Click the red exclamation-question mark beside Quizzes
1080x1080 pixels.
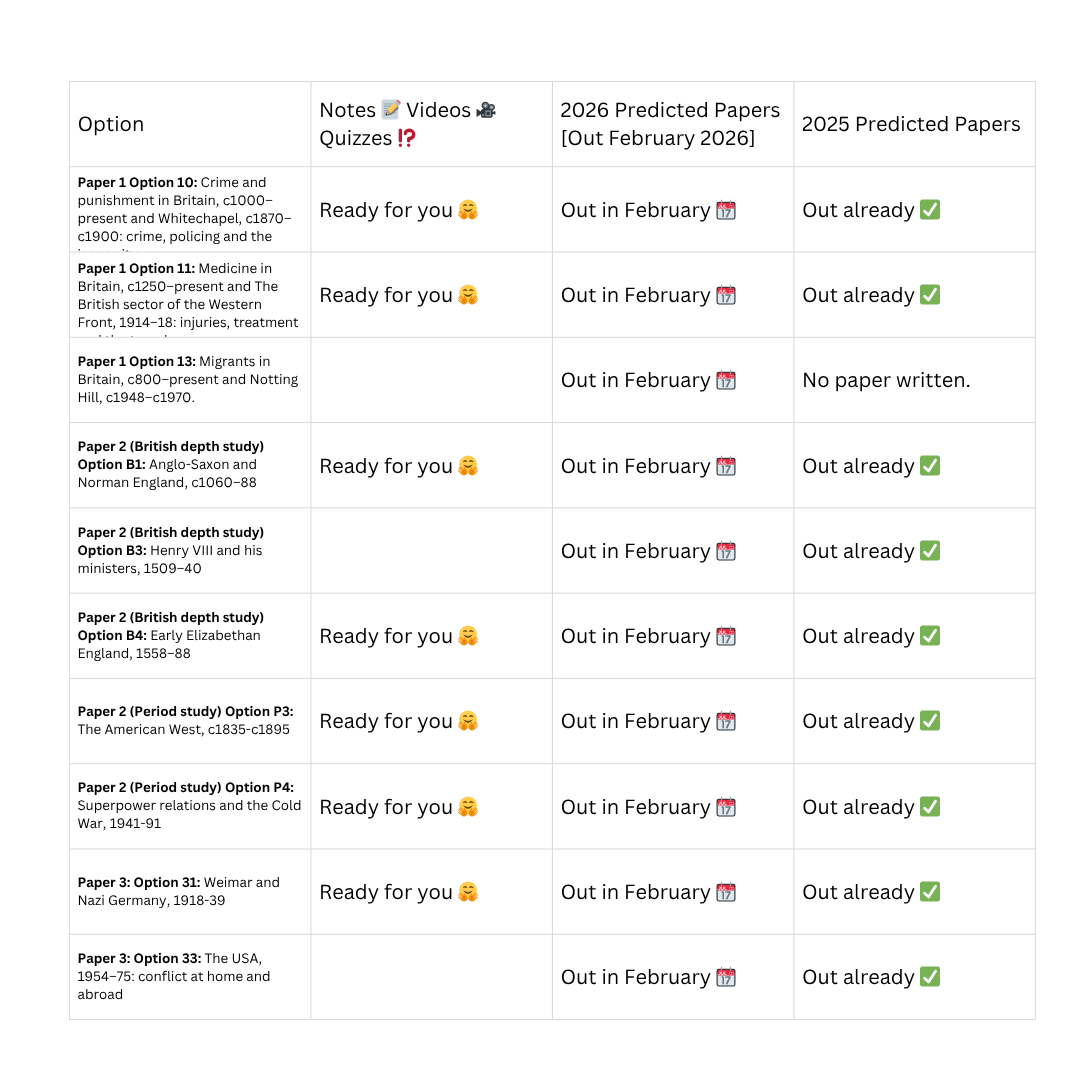(406, 139)
